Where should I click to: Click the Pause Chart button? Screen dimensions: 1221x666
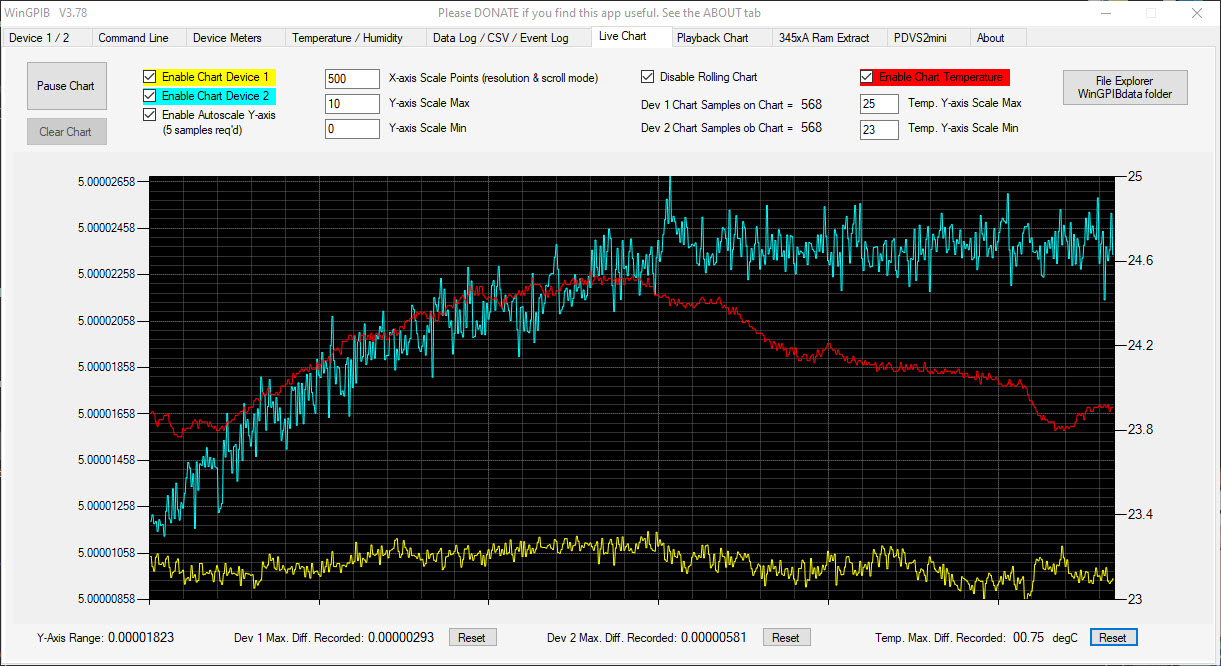coord(66,86)
